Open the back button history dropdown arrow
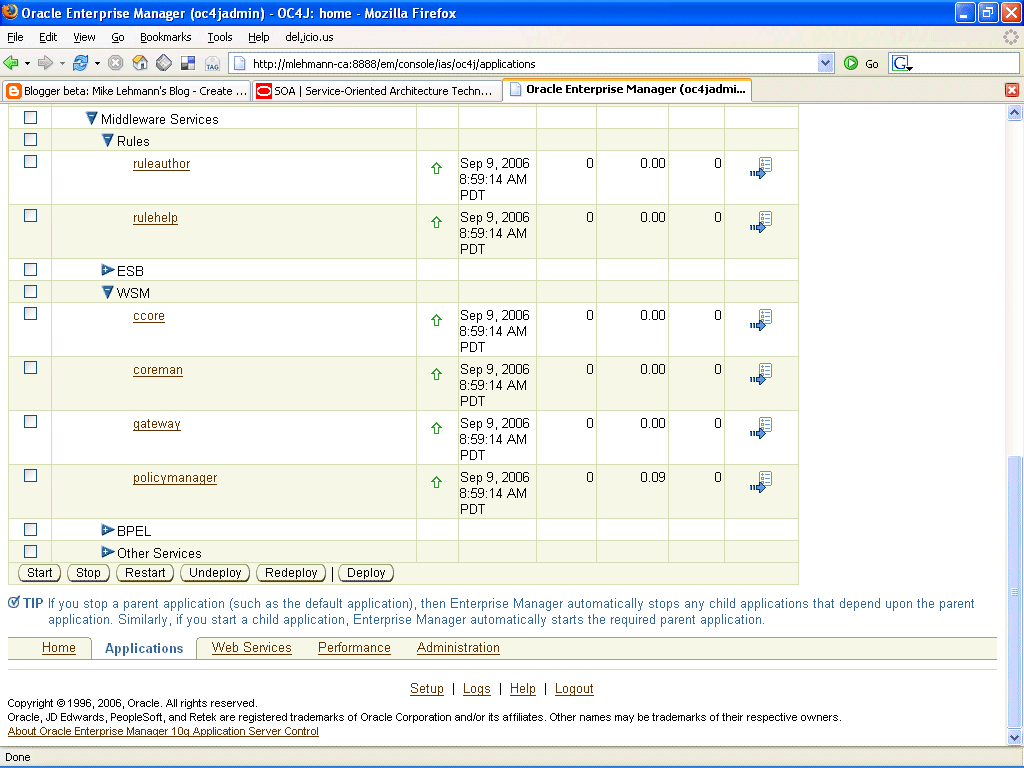 point(27,63)
